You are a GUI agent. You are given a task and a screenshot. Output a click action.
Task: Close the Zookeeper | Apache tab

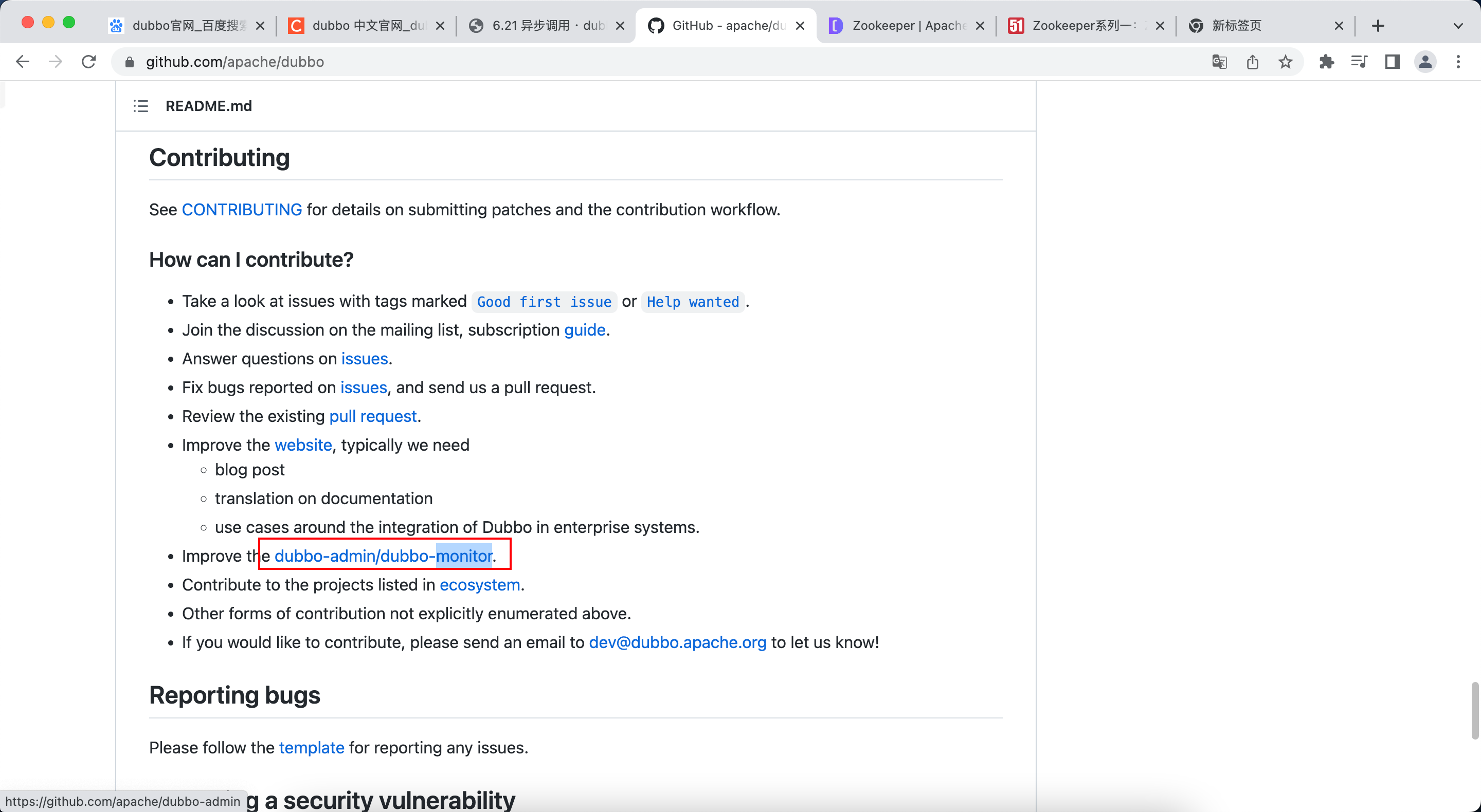pos(980,26)
